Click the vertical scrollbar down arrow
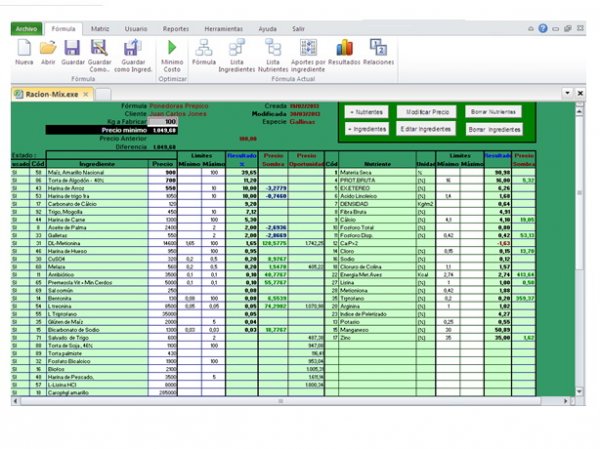600x449 pixels. [x=579, y=391]
